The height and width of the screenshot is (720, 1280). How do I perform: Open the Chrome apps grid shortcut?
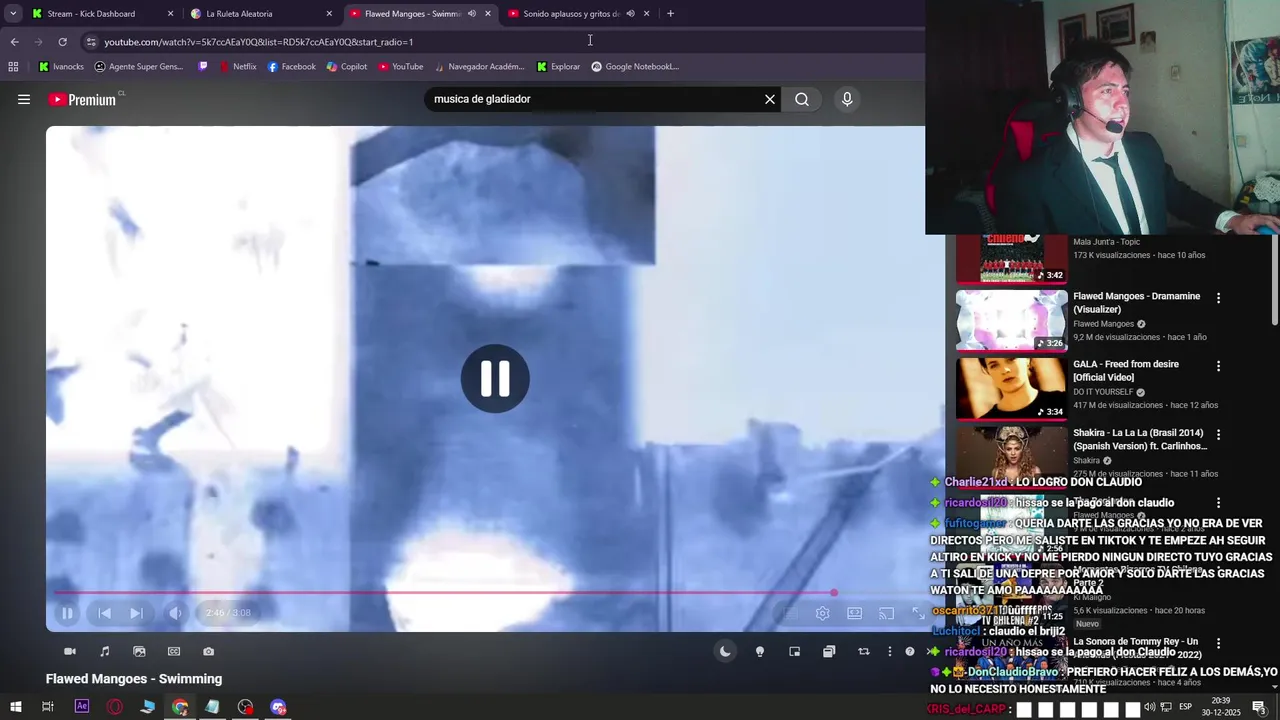click(13, 67)
